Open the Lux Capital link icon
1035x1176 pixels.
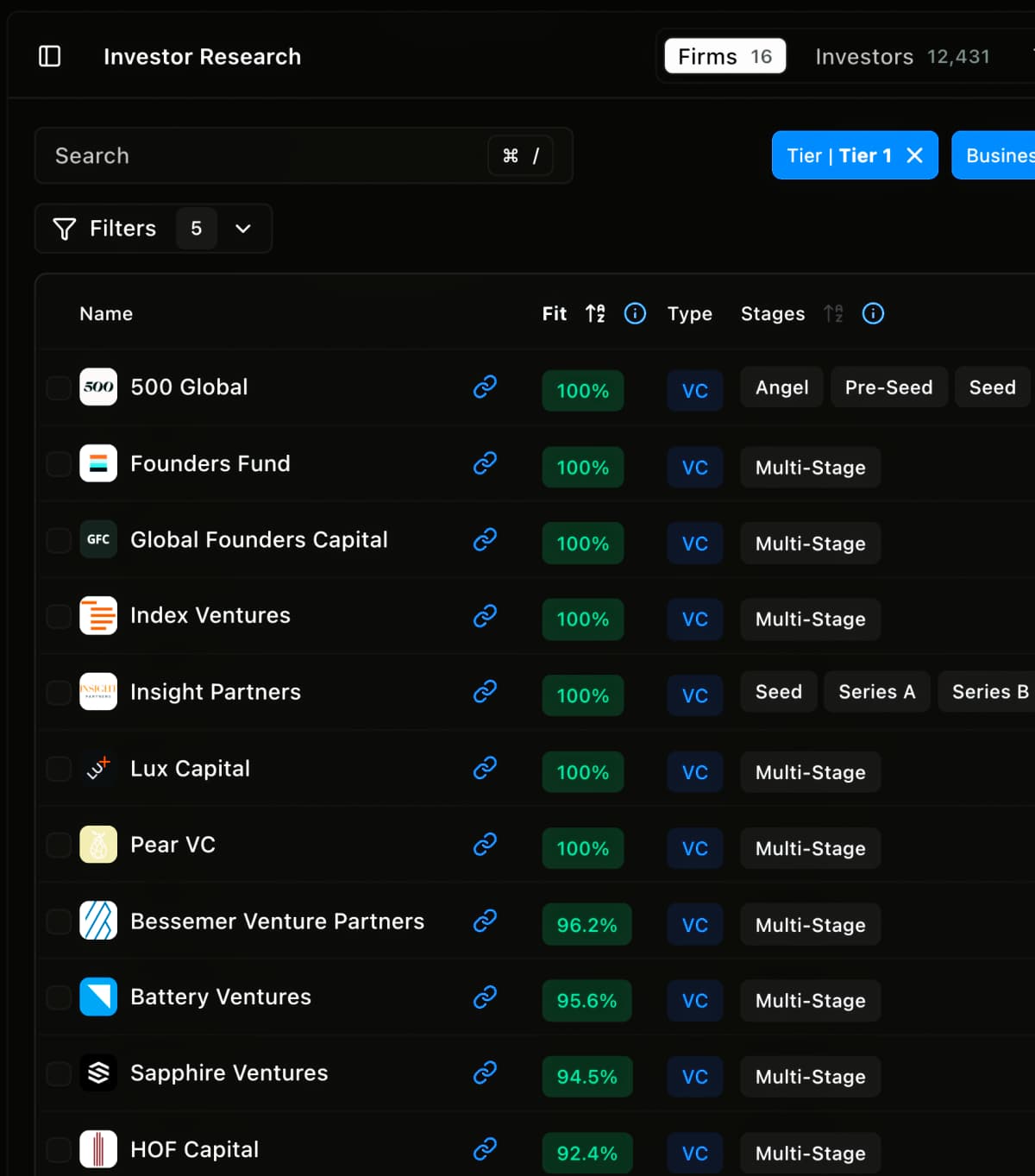pos(485,768)
